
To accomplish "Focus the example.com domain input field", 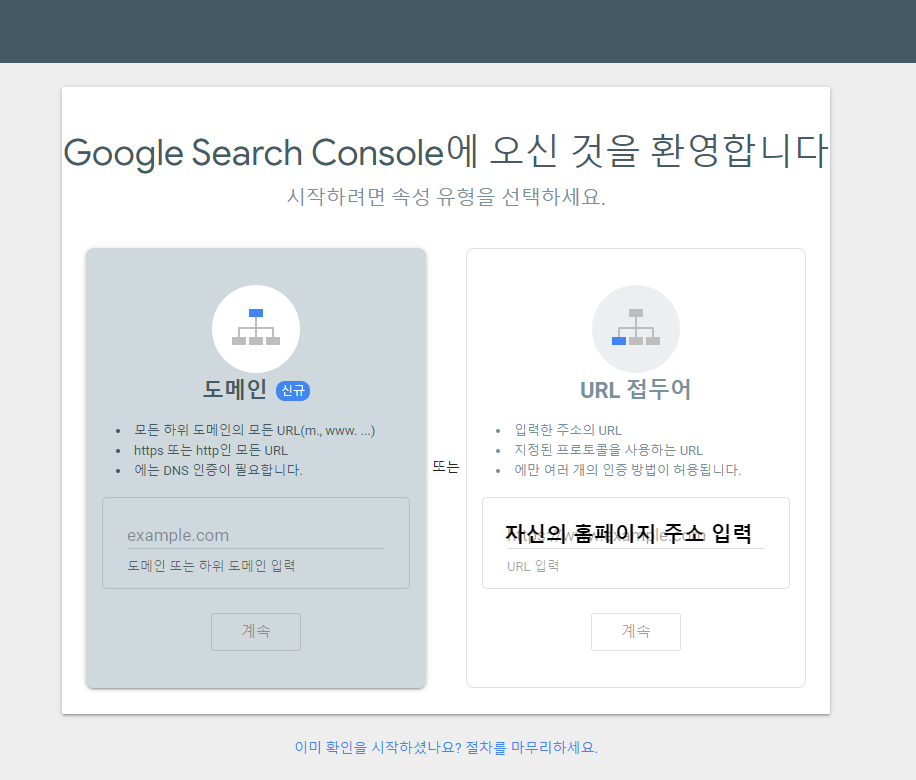I will tap(256, 535).
